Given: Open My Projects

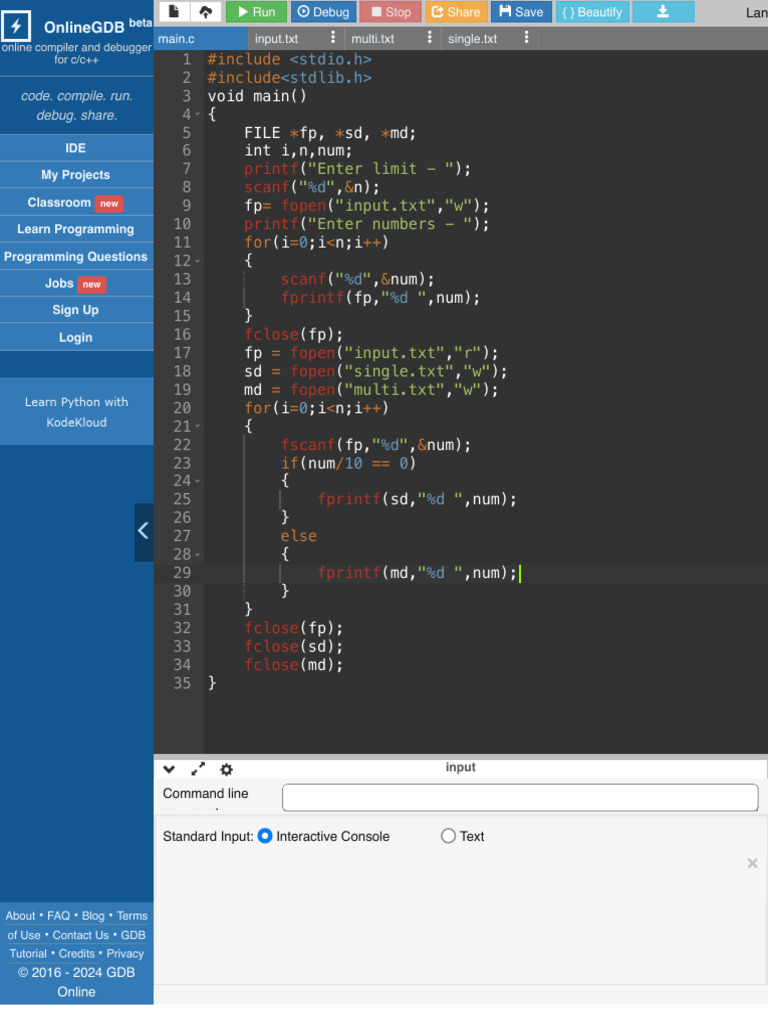Looking at the screenshot, I should [76, 175].
